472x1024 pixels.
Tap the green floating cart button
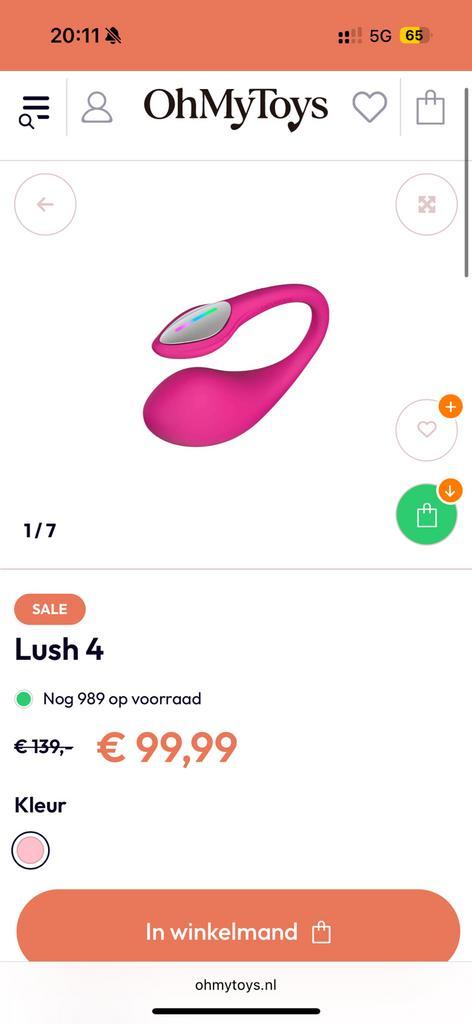coord(426,515)
